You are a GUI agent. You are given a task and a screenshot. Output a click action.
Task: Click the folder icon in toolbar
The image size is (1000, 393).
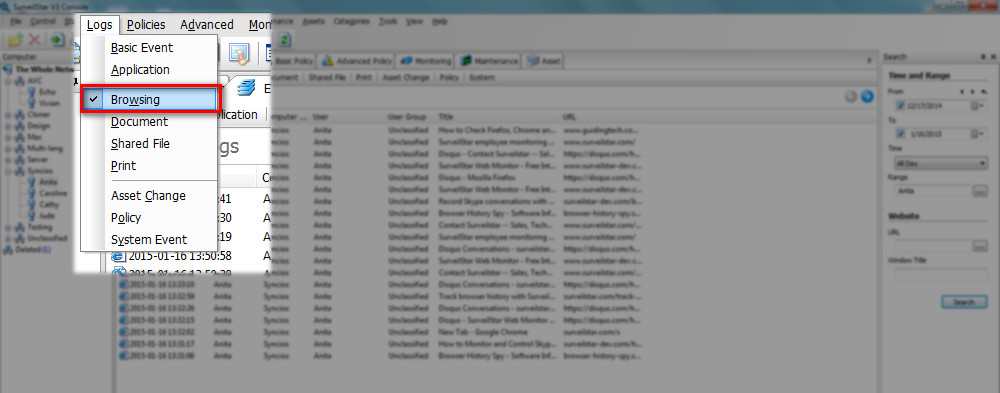coord(16,40)
